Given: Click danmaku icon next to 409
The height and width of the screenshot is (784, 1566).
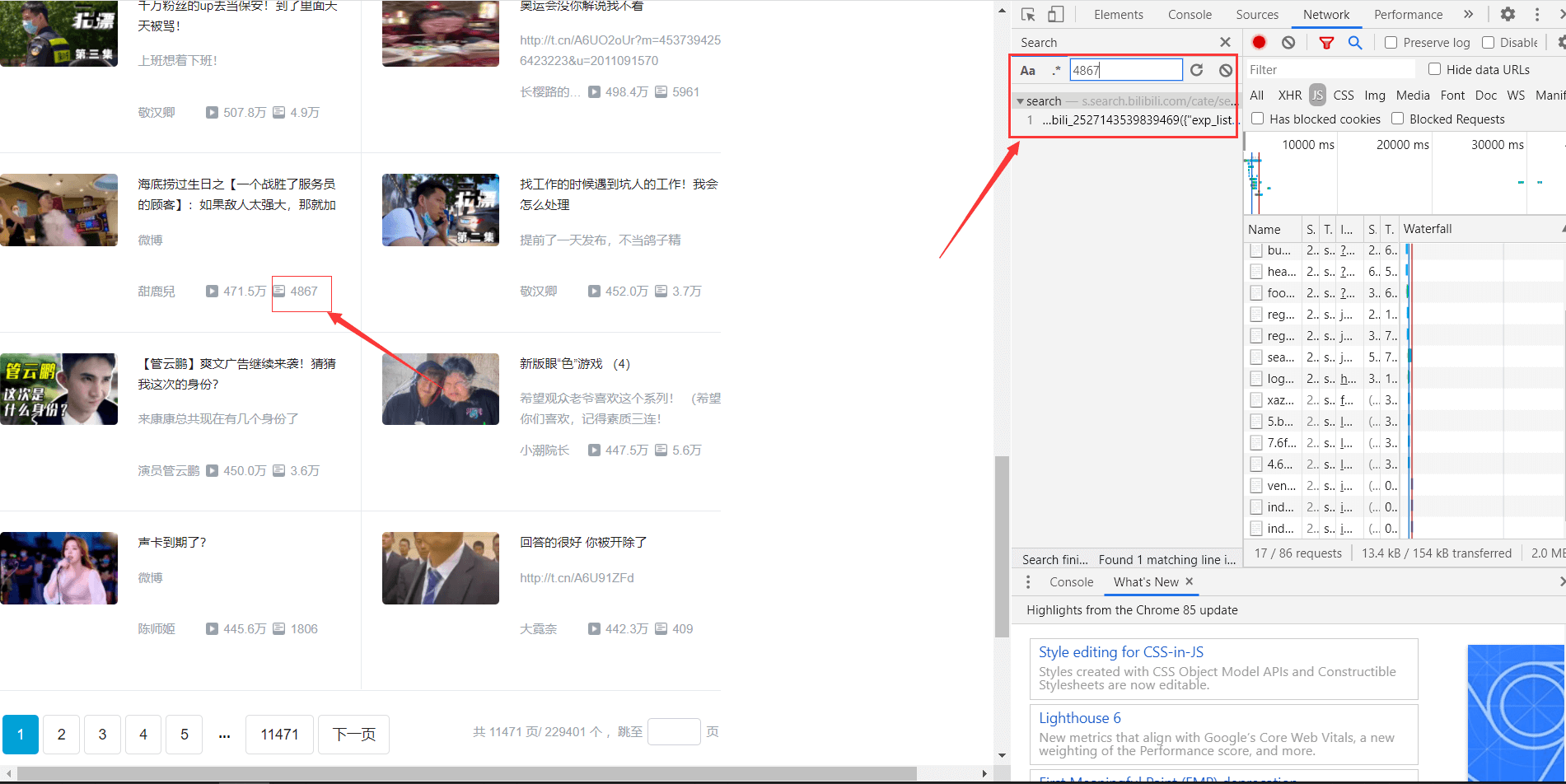Looking at the screenshot, I should (661, 629).
